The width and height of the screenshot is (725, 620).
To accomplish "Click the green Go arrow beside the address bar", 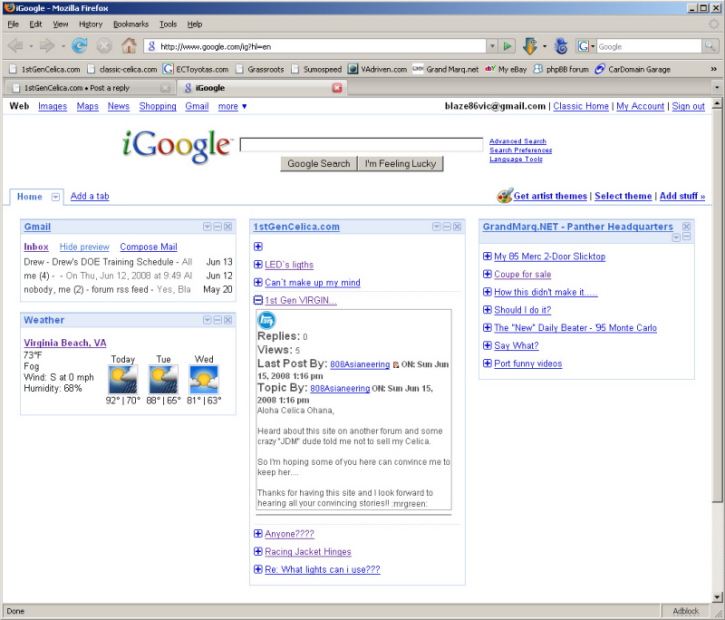I will coord(507,46).
